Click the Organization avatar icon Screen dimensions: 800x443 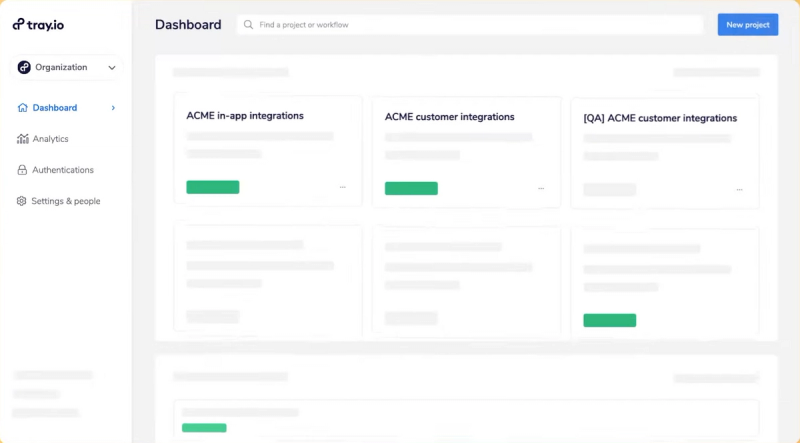[24, 67]
